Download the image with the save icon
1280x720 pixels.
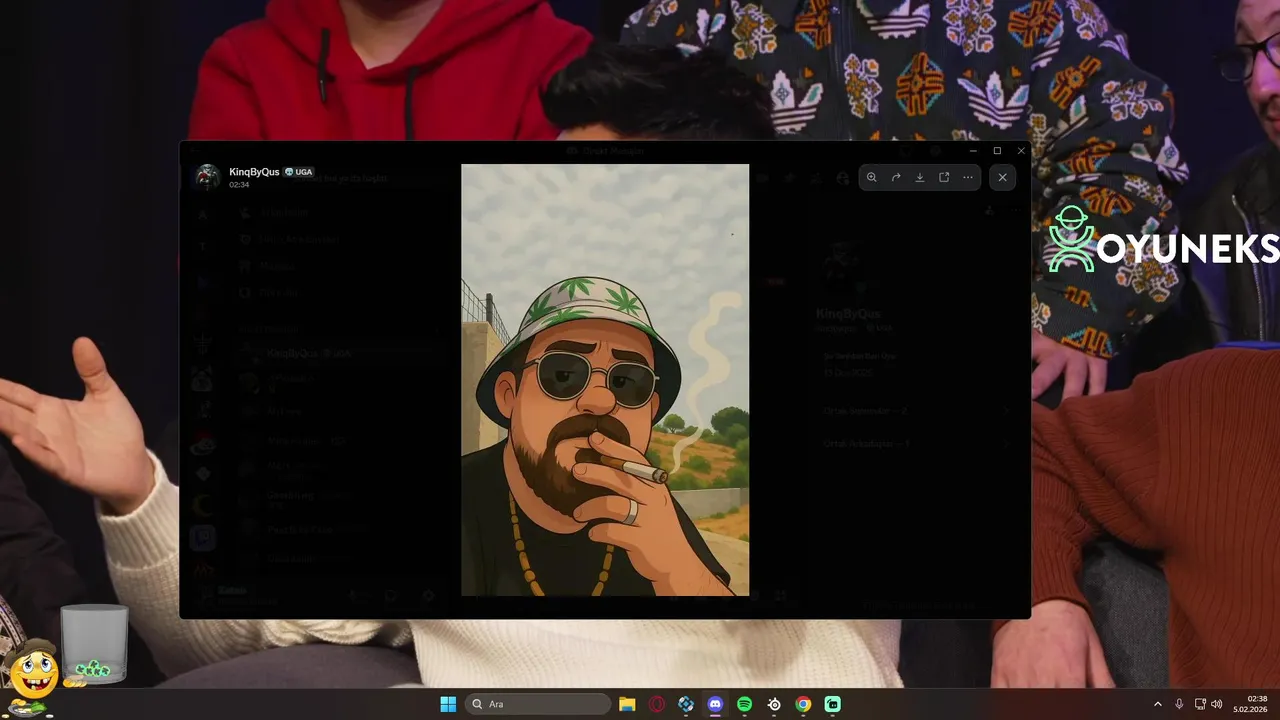coord(920,177)
